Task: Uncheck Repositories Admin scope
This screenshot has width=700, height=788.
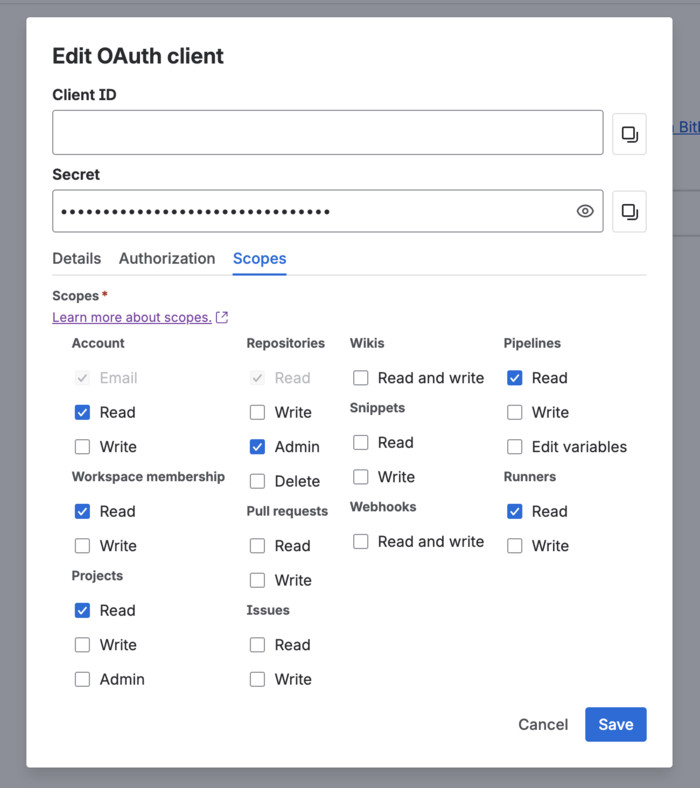Action: pyautogui.click(x=257, y=447)
